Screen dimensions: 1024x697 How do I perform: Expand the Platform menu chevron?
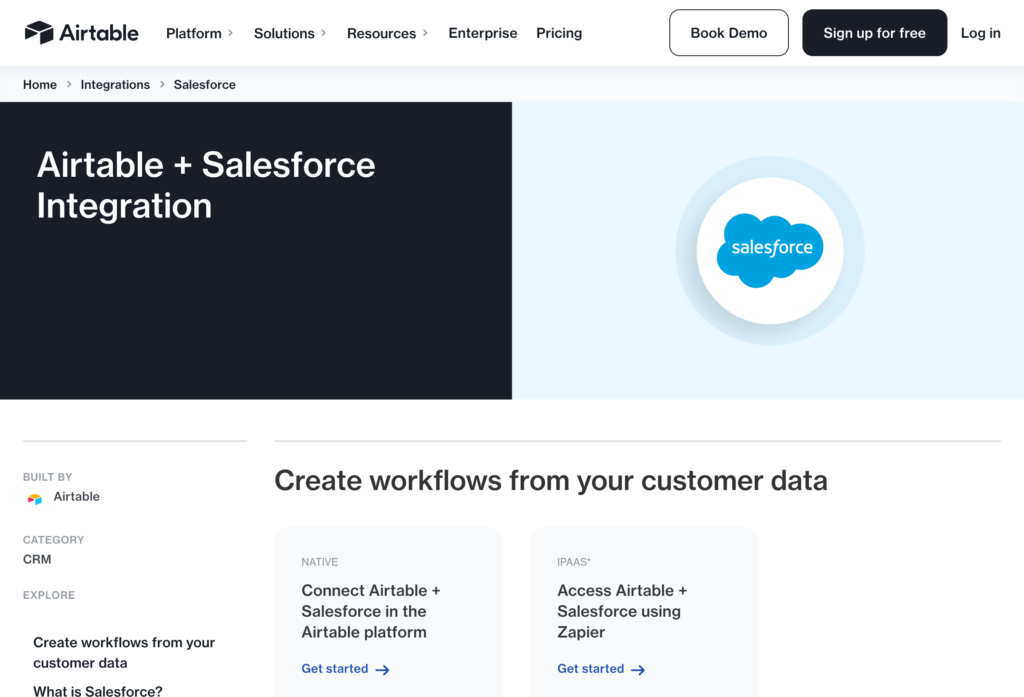point(230,33)
